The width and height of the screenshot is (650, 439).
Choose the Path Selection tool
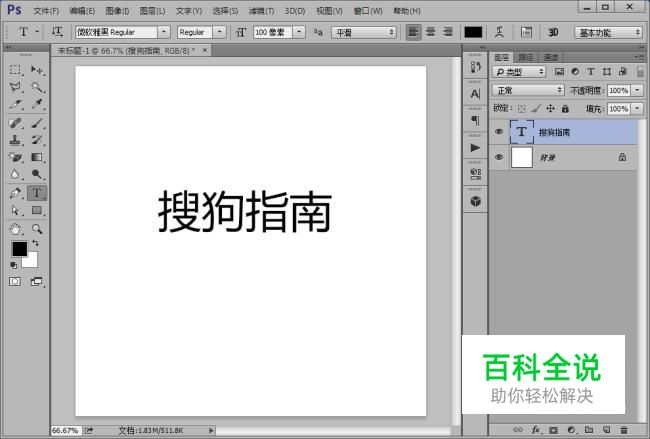pyautogui.click(x=15, y=211)
